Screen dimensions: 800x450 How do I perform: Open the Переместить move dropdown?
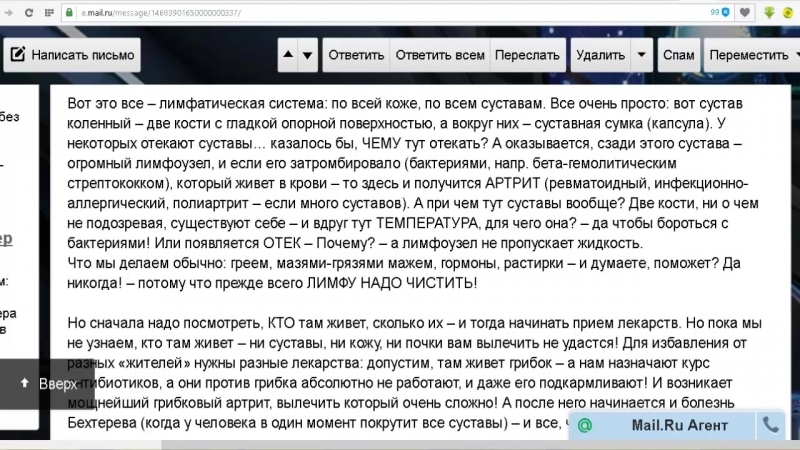tap(752, 55)
